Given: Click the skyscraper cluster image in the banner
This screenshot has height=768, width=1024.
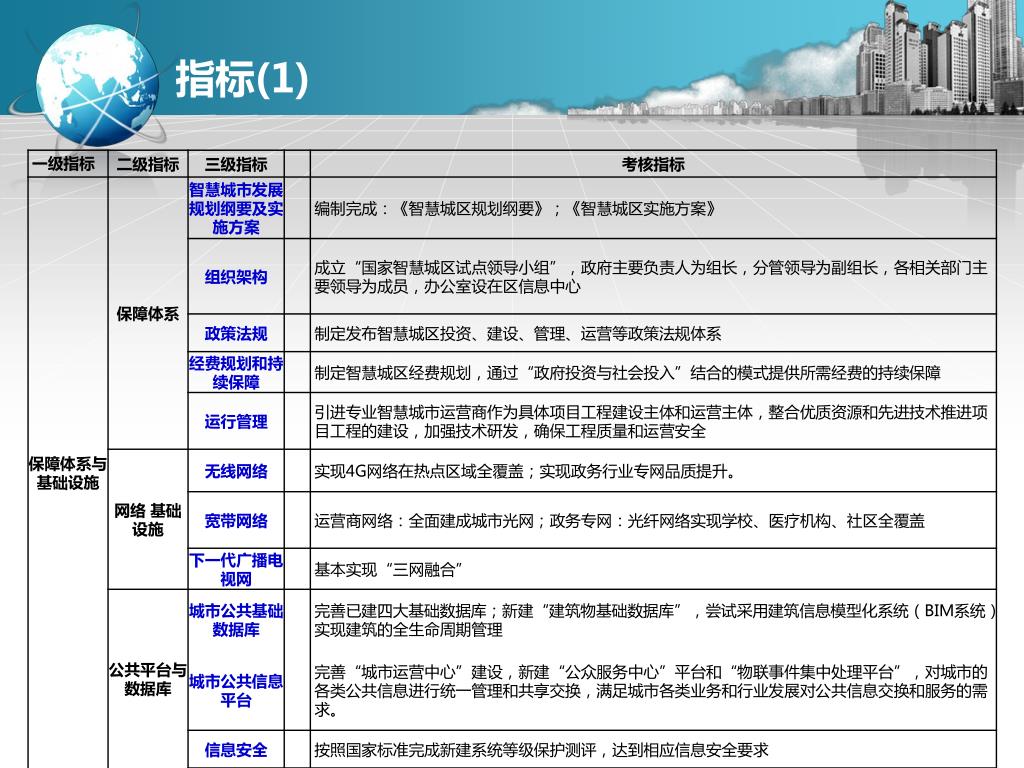Looking at the screenshot, I should coord(938,59).
